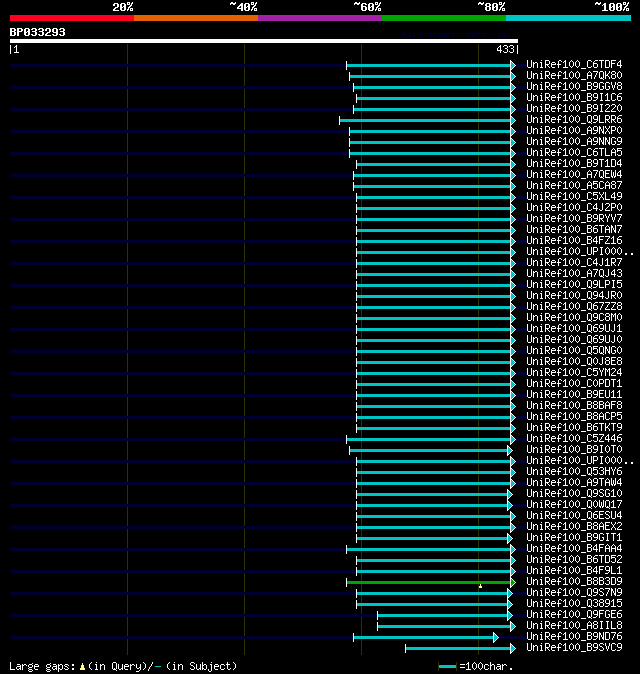Open the UniRef100_A8IIL8 entry
The height and width of the screenshot is (674, 640).
(x=574, y=625)
